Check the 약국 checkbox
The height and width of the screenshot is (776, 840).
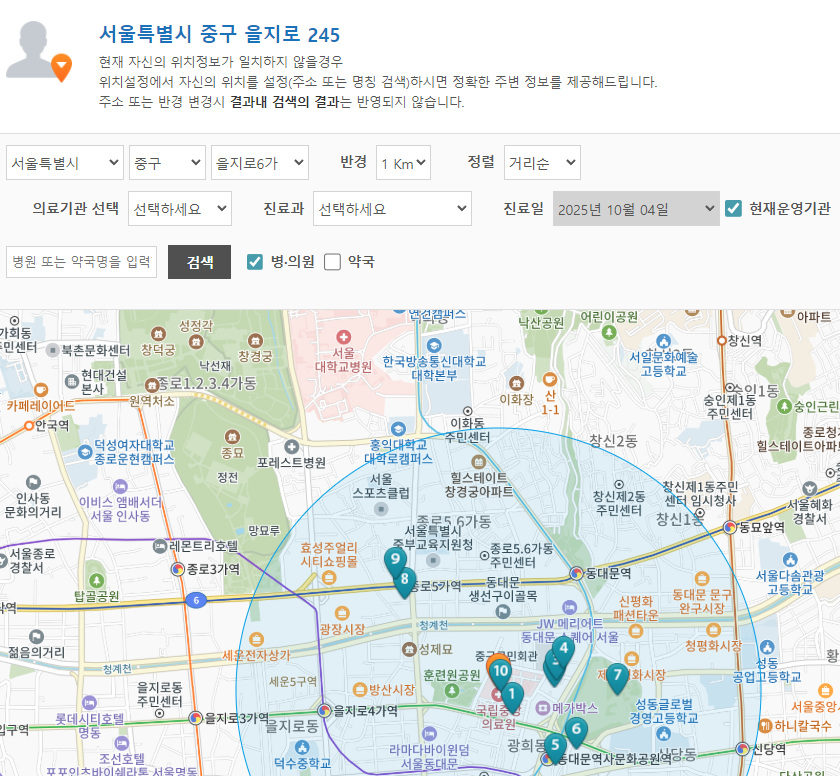tap(332, 262)
